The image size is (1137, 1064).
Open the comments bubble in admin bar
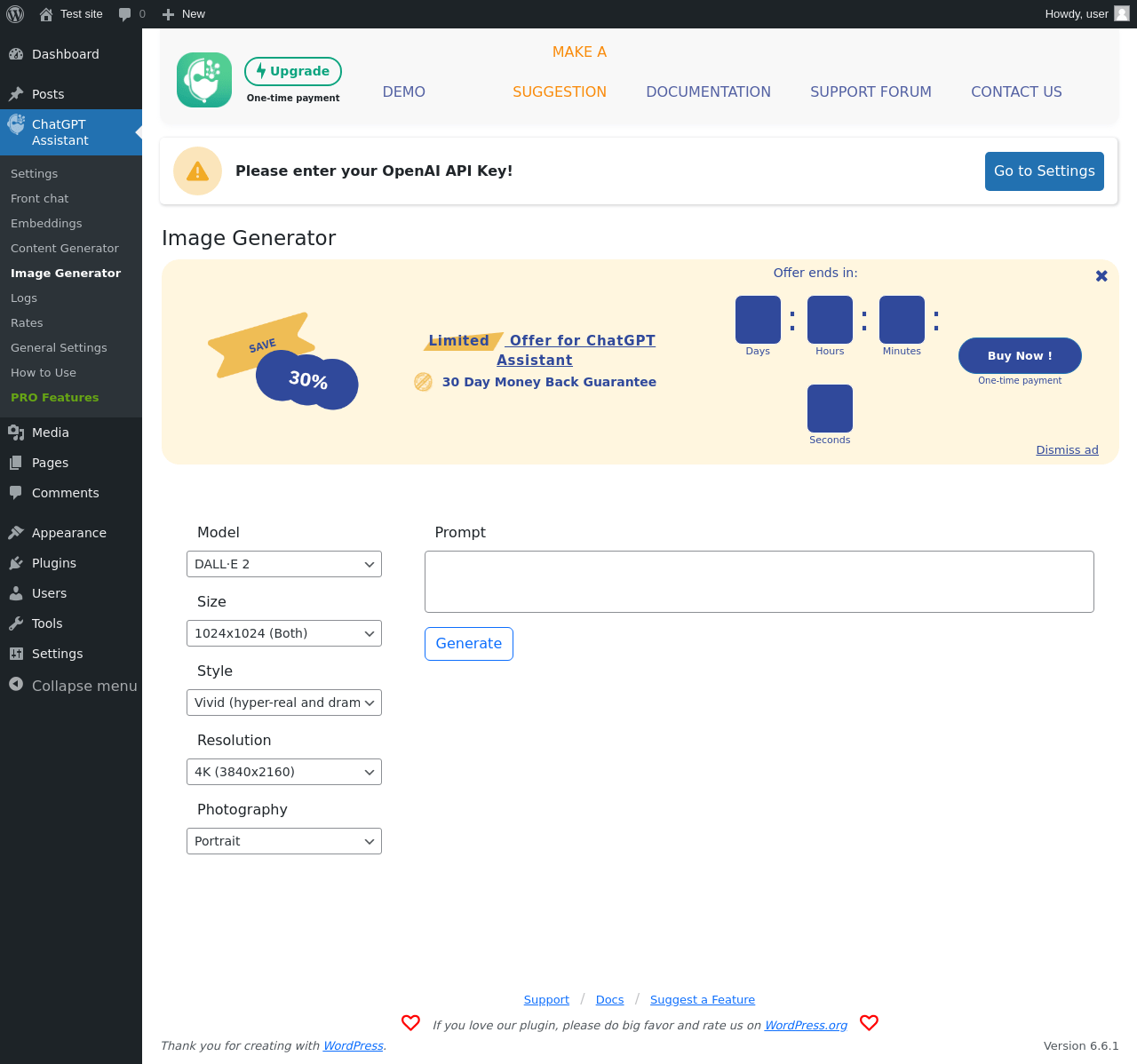pos(131,14)
